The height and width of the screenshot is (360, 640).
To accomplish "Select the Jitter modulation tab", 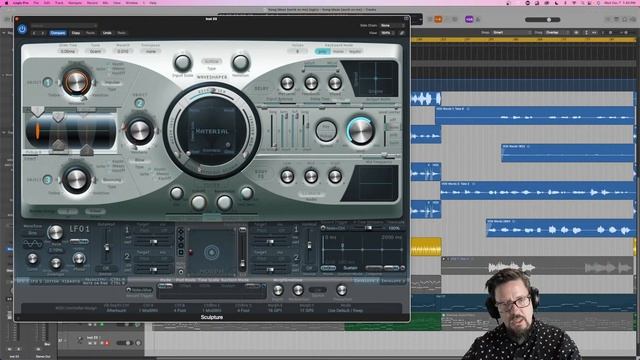I will click(51, 281).
